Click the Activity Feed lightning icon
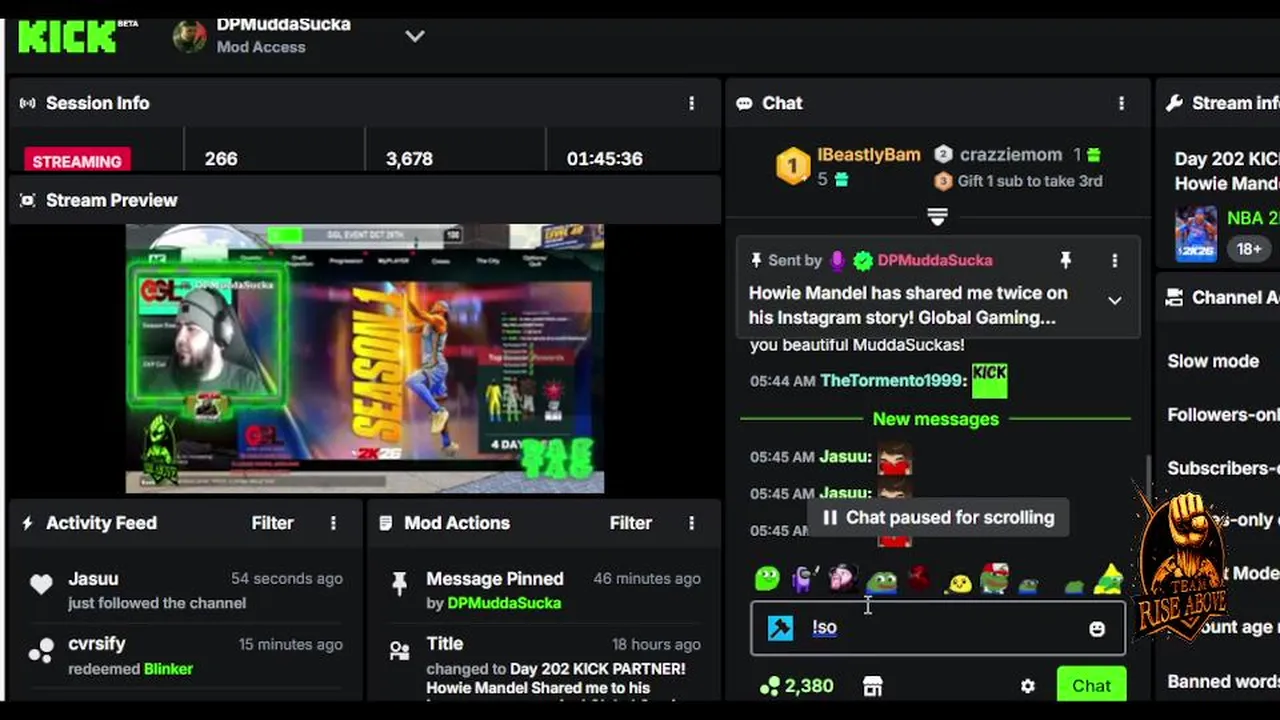This screenshot has width=1280, height=720. pyautogui.click(x=28, y=523)
